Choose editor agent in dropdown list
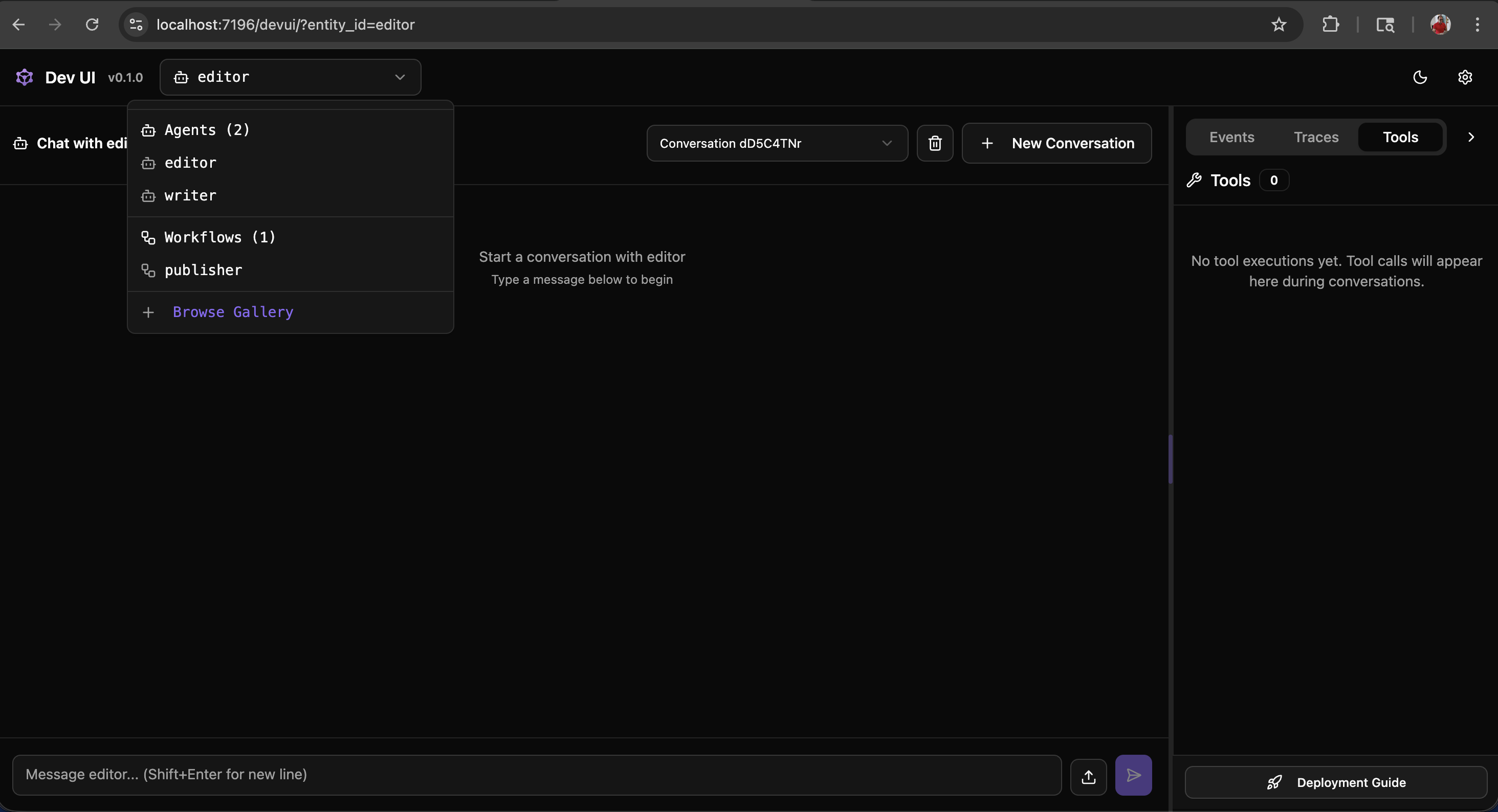This screenshot has width=1498, height=812. pyautogui.click(x=190, y=163)
